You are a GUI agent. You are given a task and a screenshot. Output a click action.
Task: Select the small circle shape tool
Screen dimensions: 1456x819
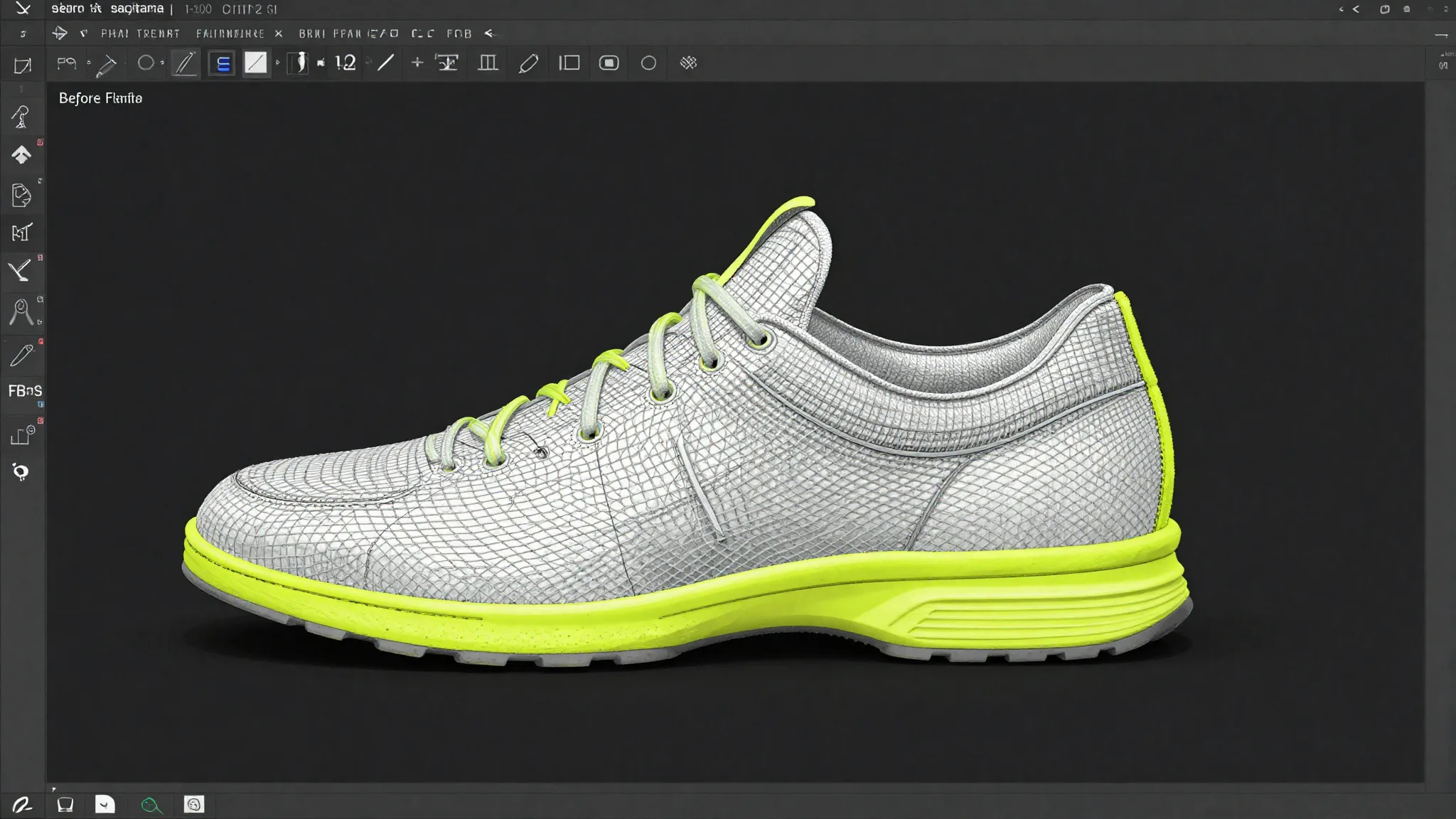146,63
